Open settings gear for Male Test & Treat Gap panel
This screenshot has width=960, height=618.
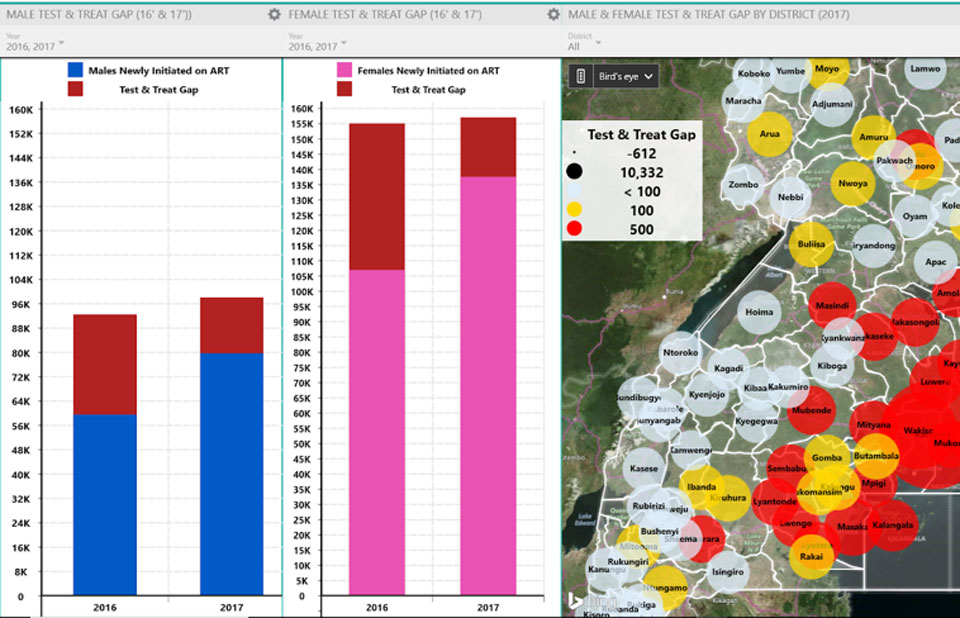[274, 14]
